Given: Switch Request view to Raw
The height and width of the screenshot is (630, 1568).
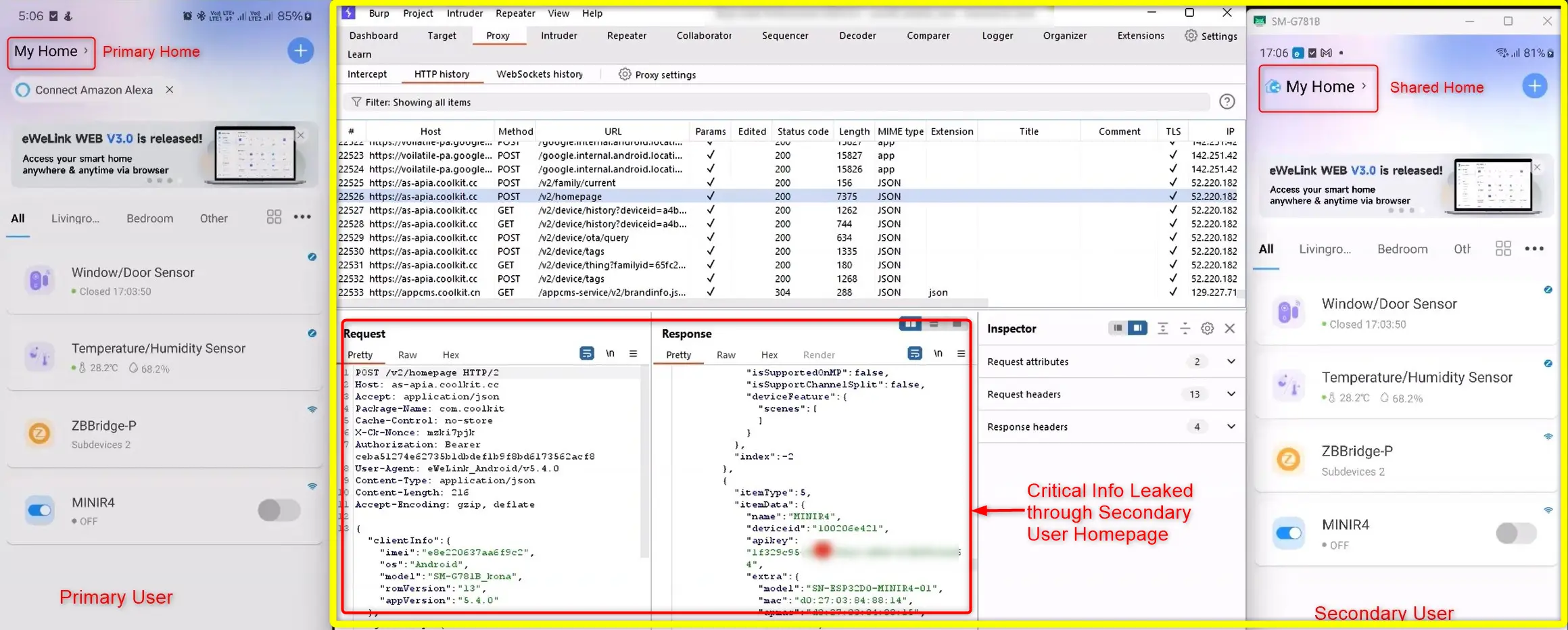Looking at the screenshot, I should click(407, 355).
